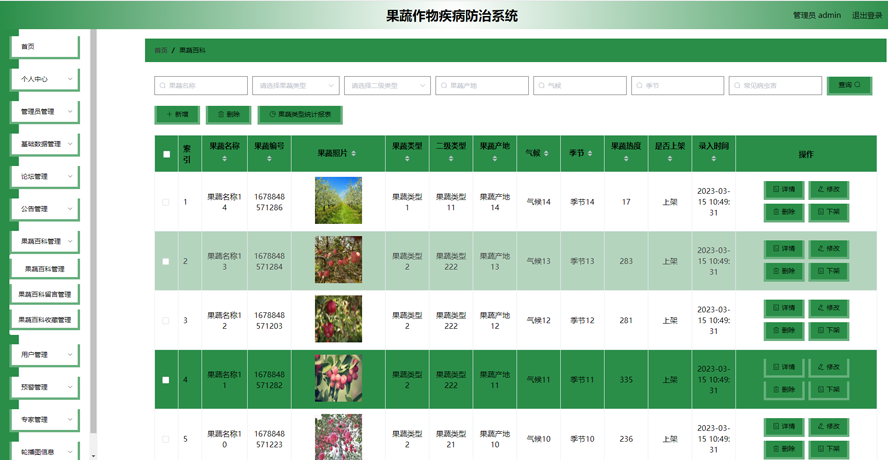Click 修改 for row 果蔬名称13
The width and height of the screenshot is (888, 460).
pos(829,249)
